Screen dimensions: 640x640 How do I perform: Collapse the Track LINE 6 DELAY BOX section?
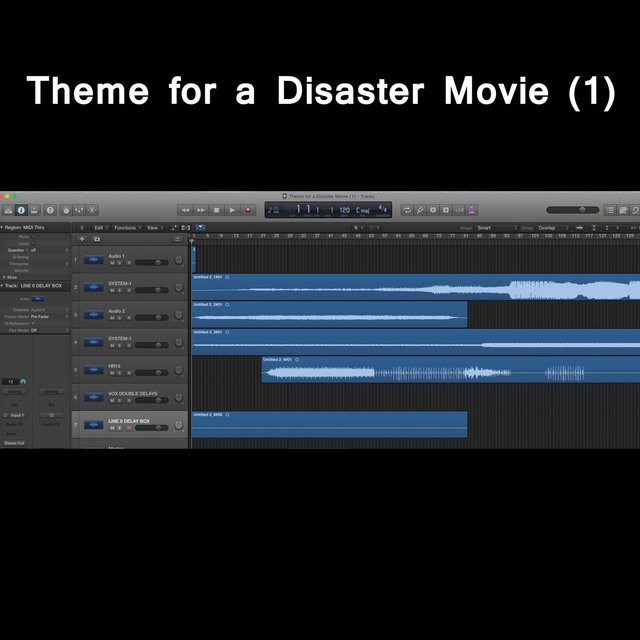pos(2,286)
